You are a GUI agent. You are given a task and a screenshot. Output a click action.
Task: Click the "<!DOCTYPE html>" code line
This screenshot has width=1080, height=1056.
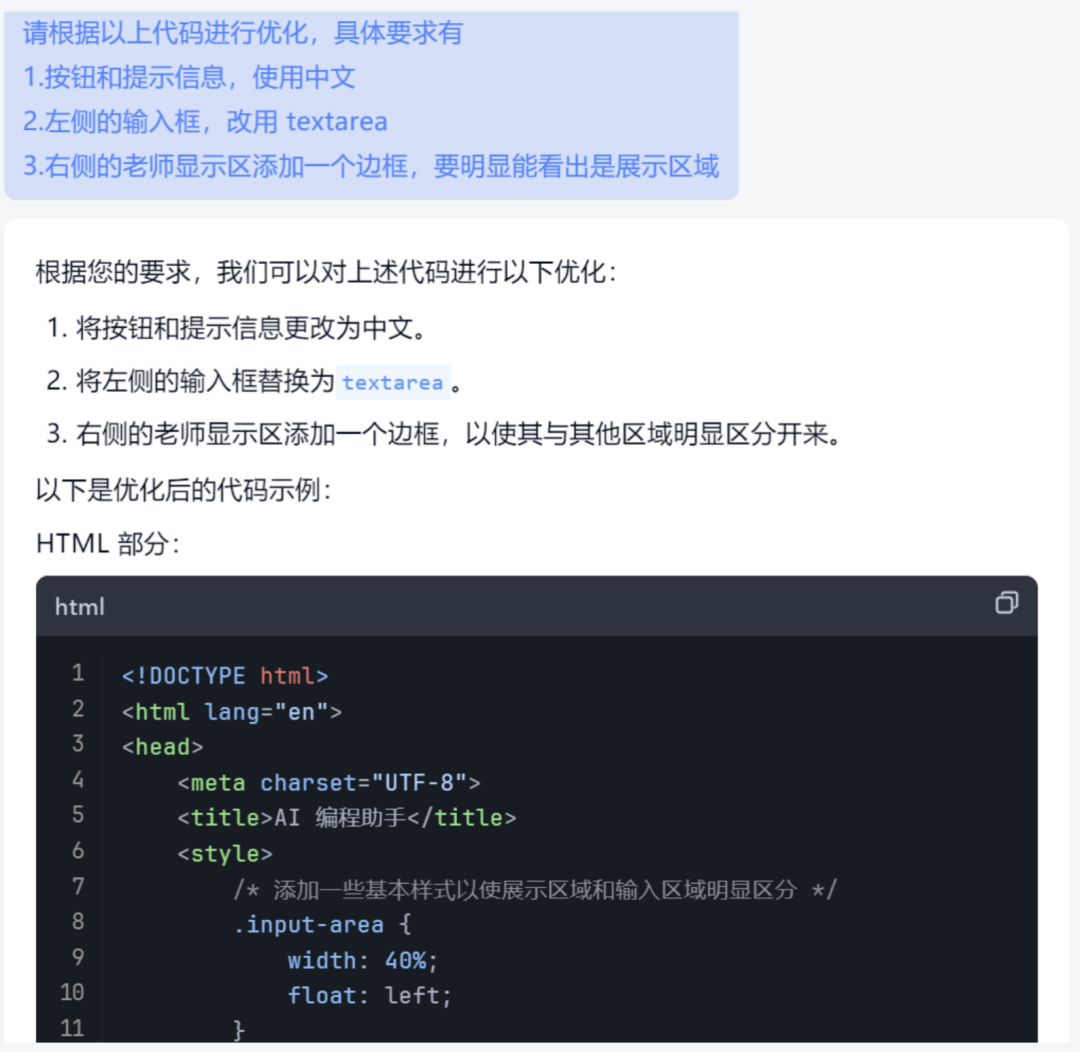[x=225, y=676]
